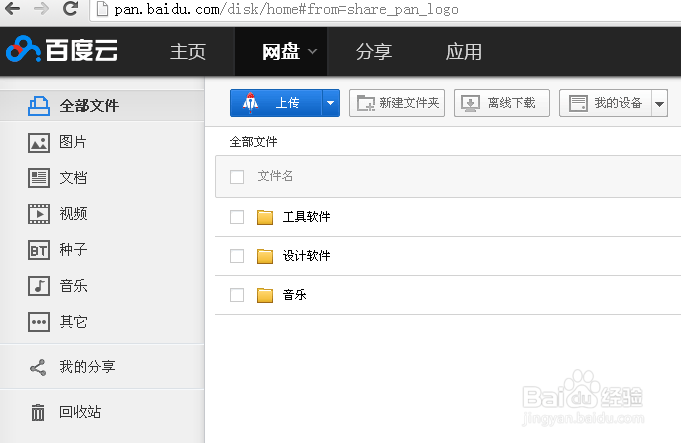Expand the upload button dropdown arrow

coord(331,103)
